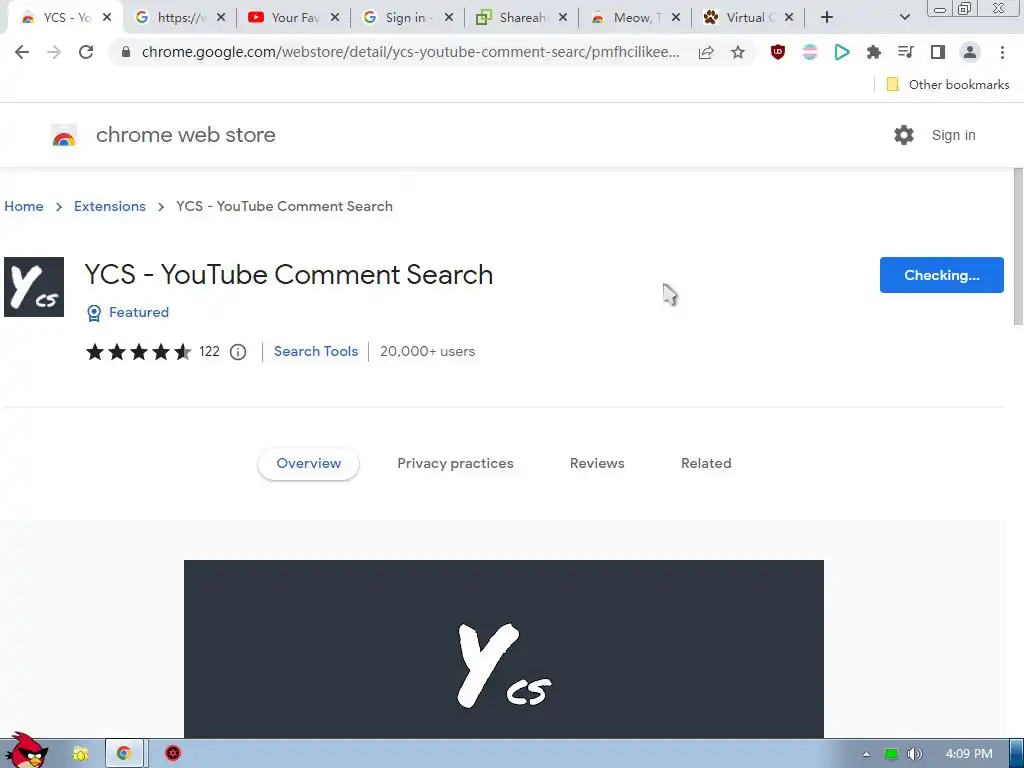
Task: Close the YCS tab
Action: pos(107,18)
